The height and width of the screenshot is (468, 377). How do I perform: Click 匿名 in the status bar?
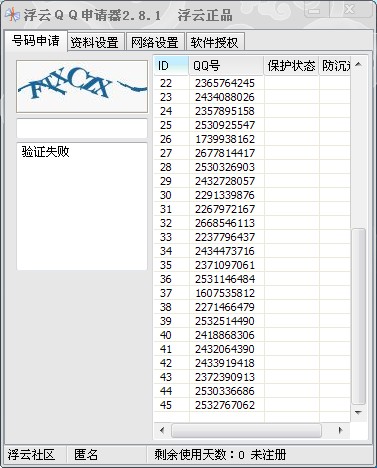point(86,454)
